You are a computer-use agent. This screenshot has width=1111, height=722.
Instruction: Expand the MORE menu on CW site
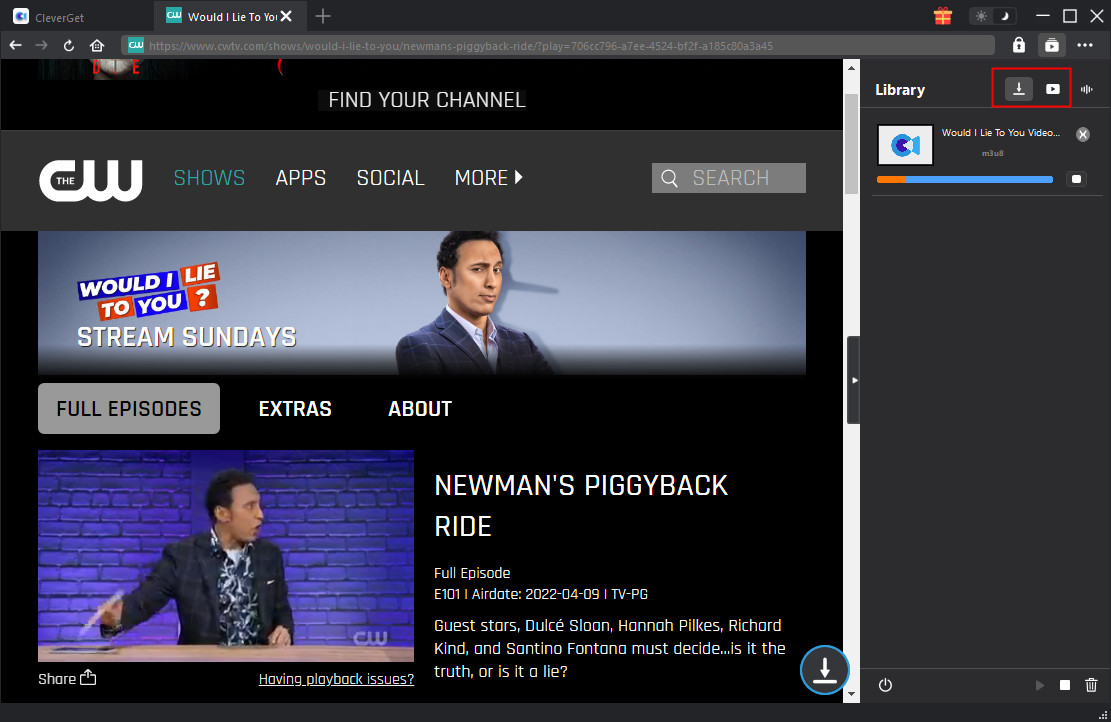click(x=488, y=178)
